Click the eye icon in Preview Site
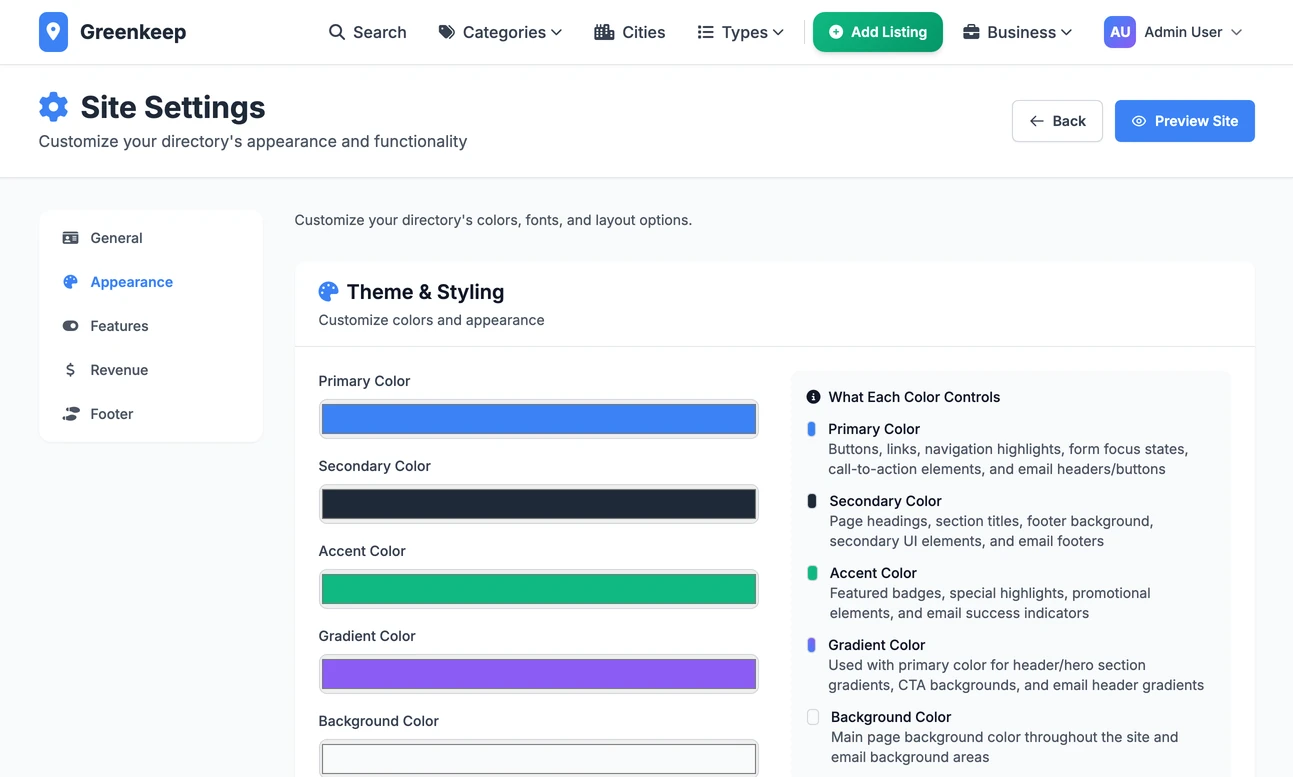 1139,121
